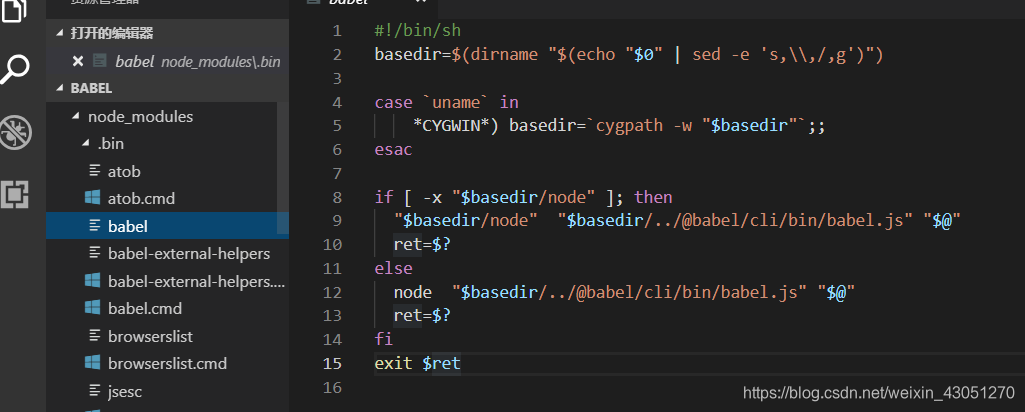Click '*CYGWIN*)' in the code
This screenshot has width=1025, height=412.
[x=456, y=126]
